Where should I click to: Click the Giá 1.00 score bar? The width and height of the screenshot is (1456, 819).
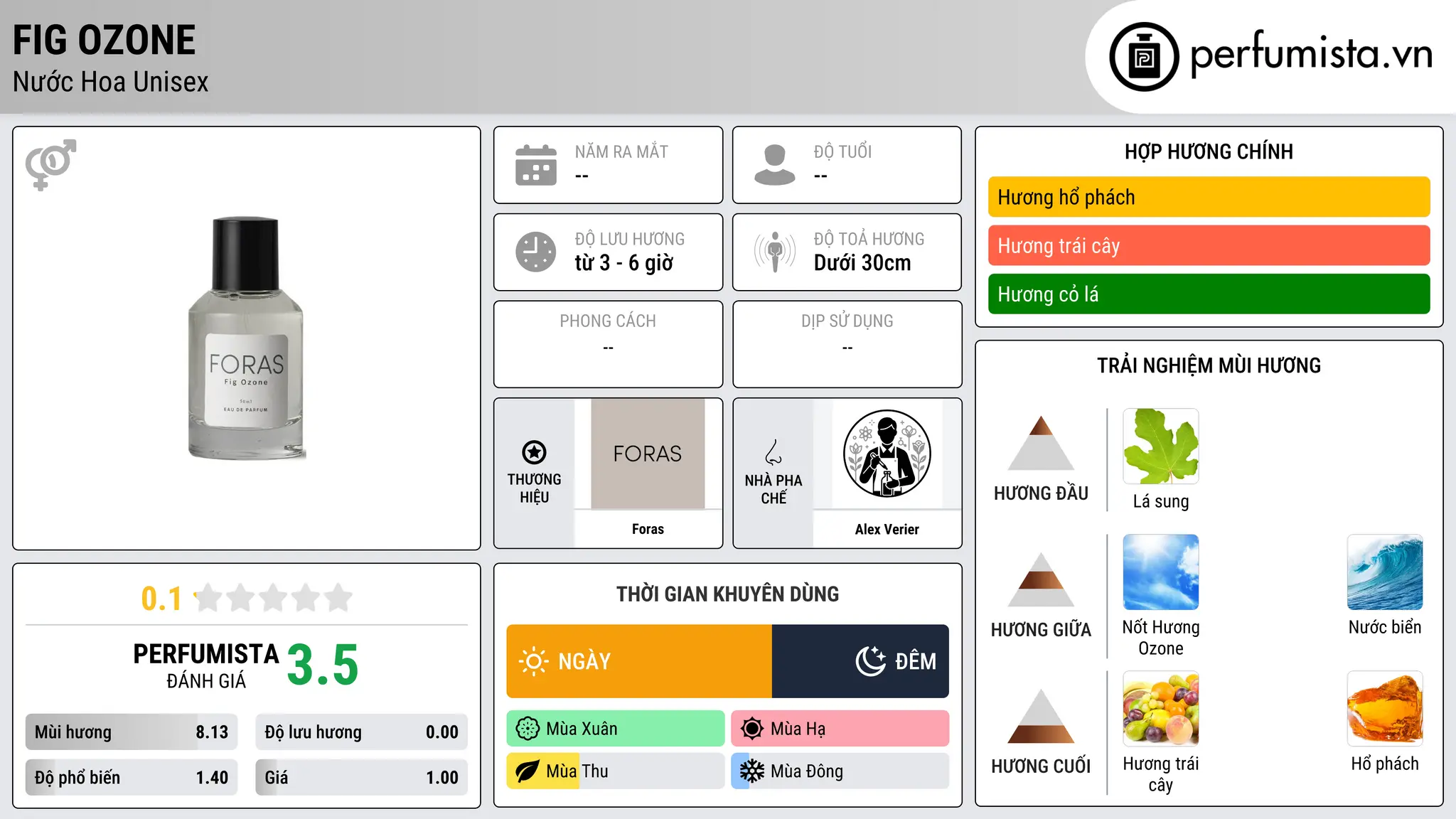361,778
